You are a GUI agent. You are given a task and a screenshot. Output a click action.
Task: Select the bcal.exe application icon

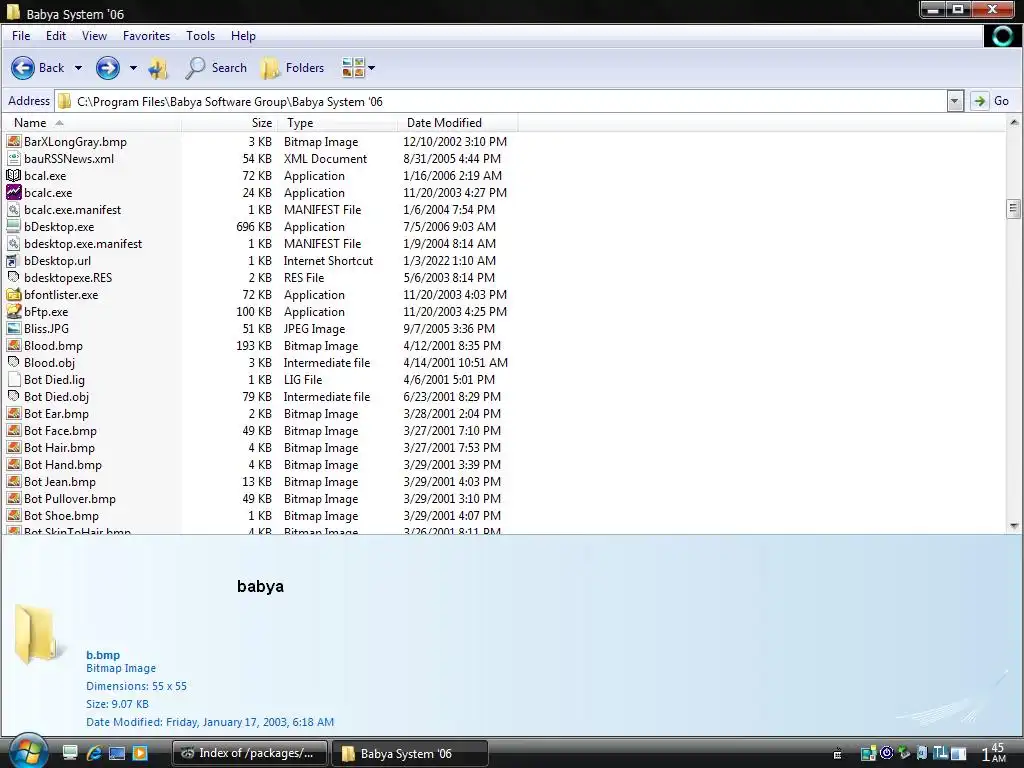(x=13, y=176)
